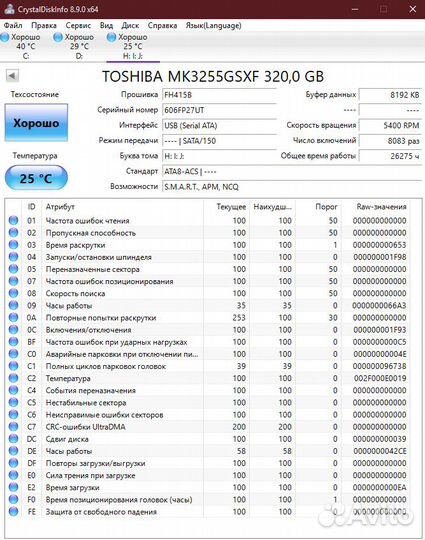
Task: Select row CRC-ошибки UltraDMA
Action: click(208, 427)
